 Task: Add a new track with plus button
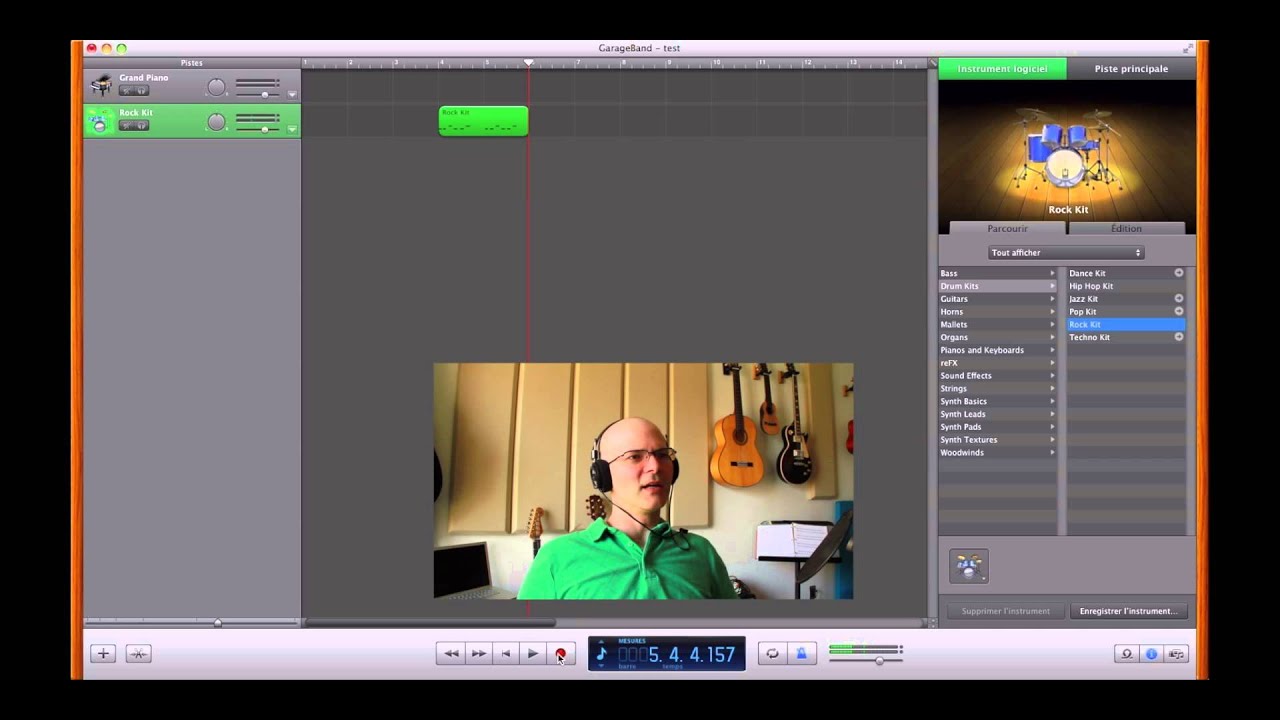pyautogui.click(x=103, y=653)
